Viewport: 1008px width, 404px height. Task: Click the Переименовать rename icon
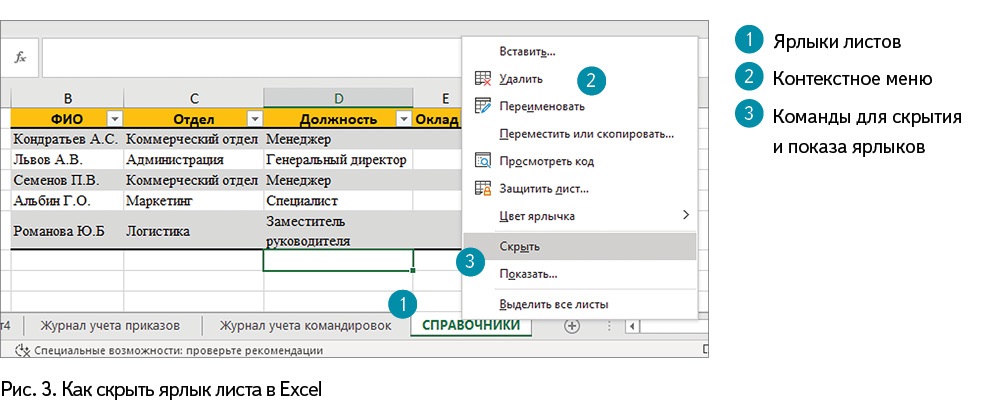[x=483, y=105]
